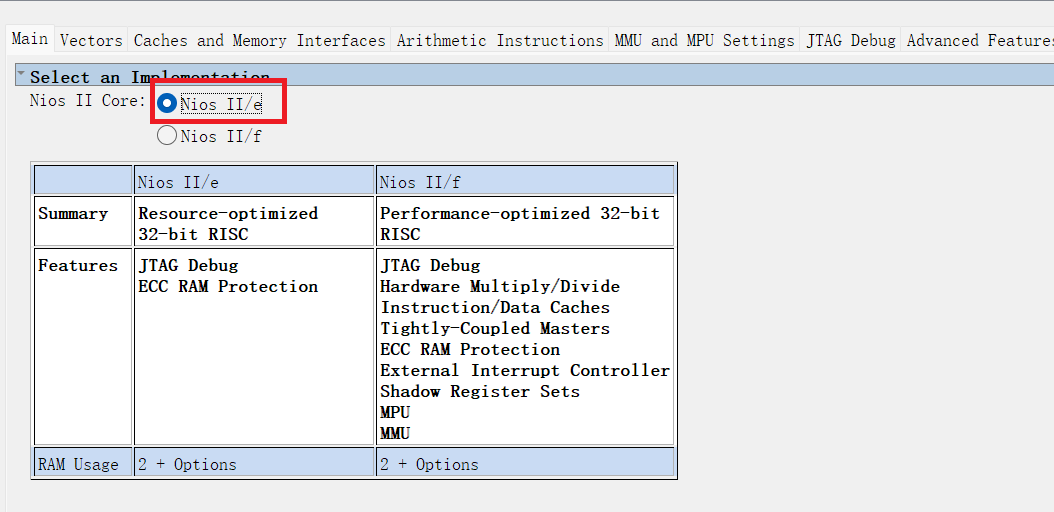Collapse the Select an Implementation section
Viewport: 1054px width, 512px height.
point(22,75)
